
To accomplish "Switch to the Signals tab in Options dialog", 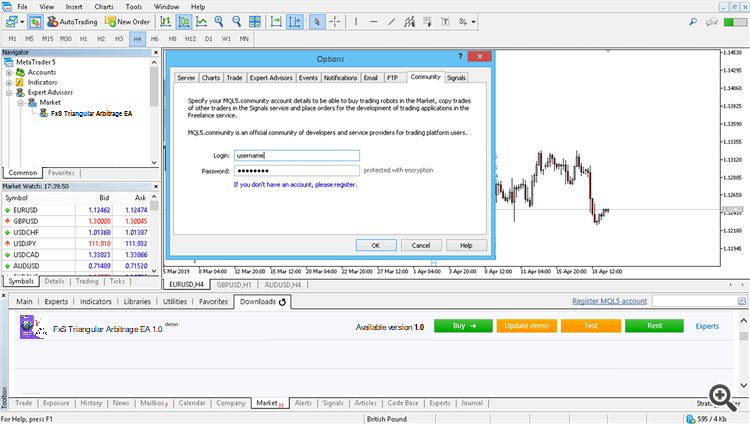I will coord(456,78).
